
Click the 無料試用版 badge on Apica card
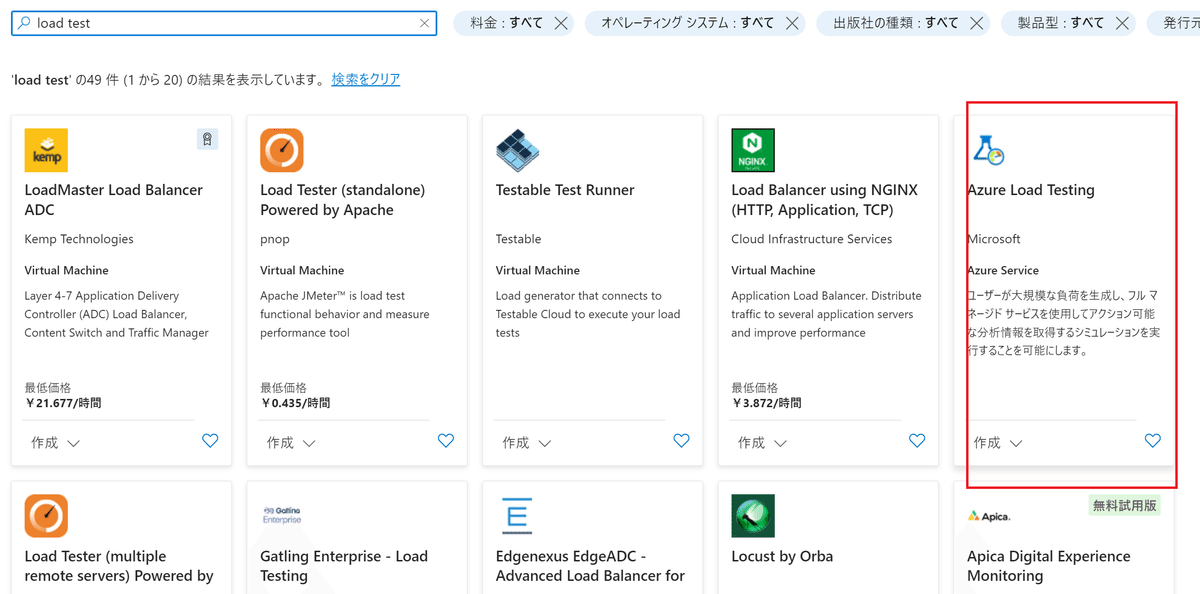[x=1125, y=505]
